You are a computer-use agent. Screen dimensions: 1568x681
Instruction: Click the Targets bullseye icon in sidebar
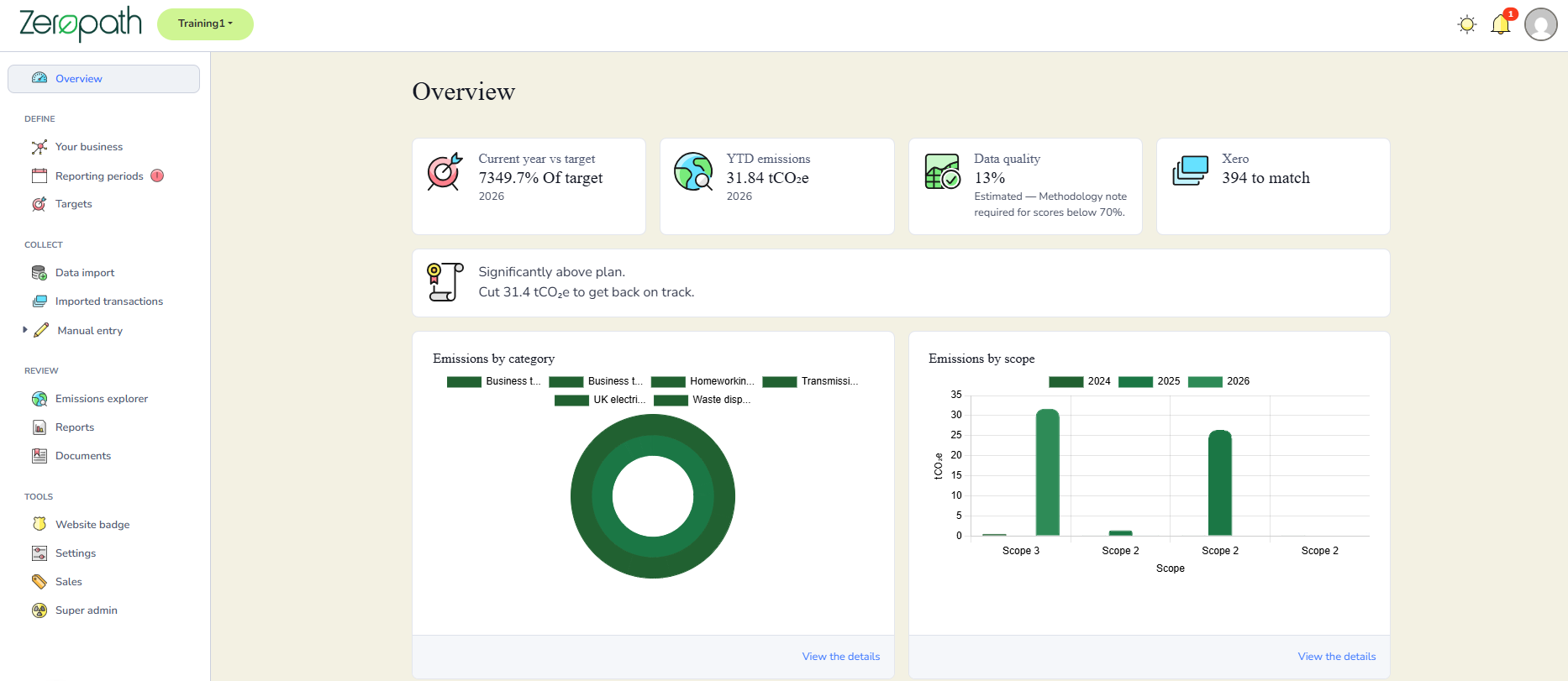click(39, 204)
